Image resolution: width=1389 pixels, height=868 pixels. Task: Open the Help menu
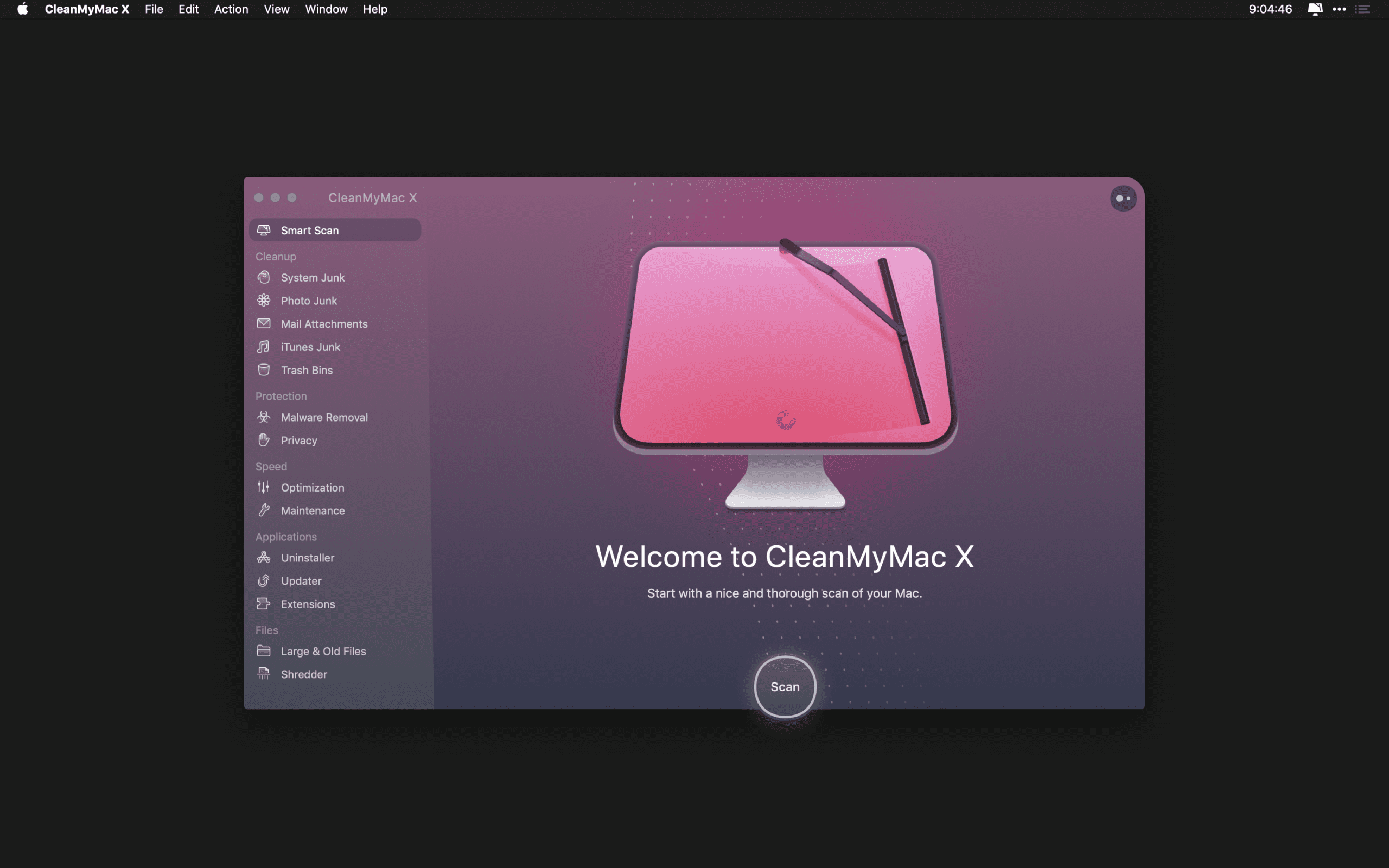click(x=375, y=9)
